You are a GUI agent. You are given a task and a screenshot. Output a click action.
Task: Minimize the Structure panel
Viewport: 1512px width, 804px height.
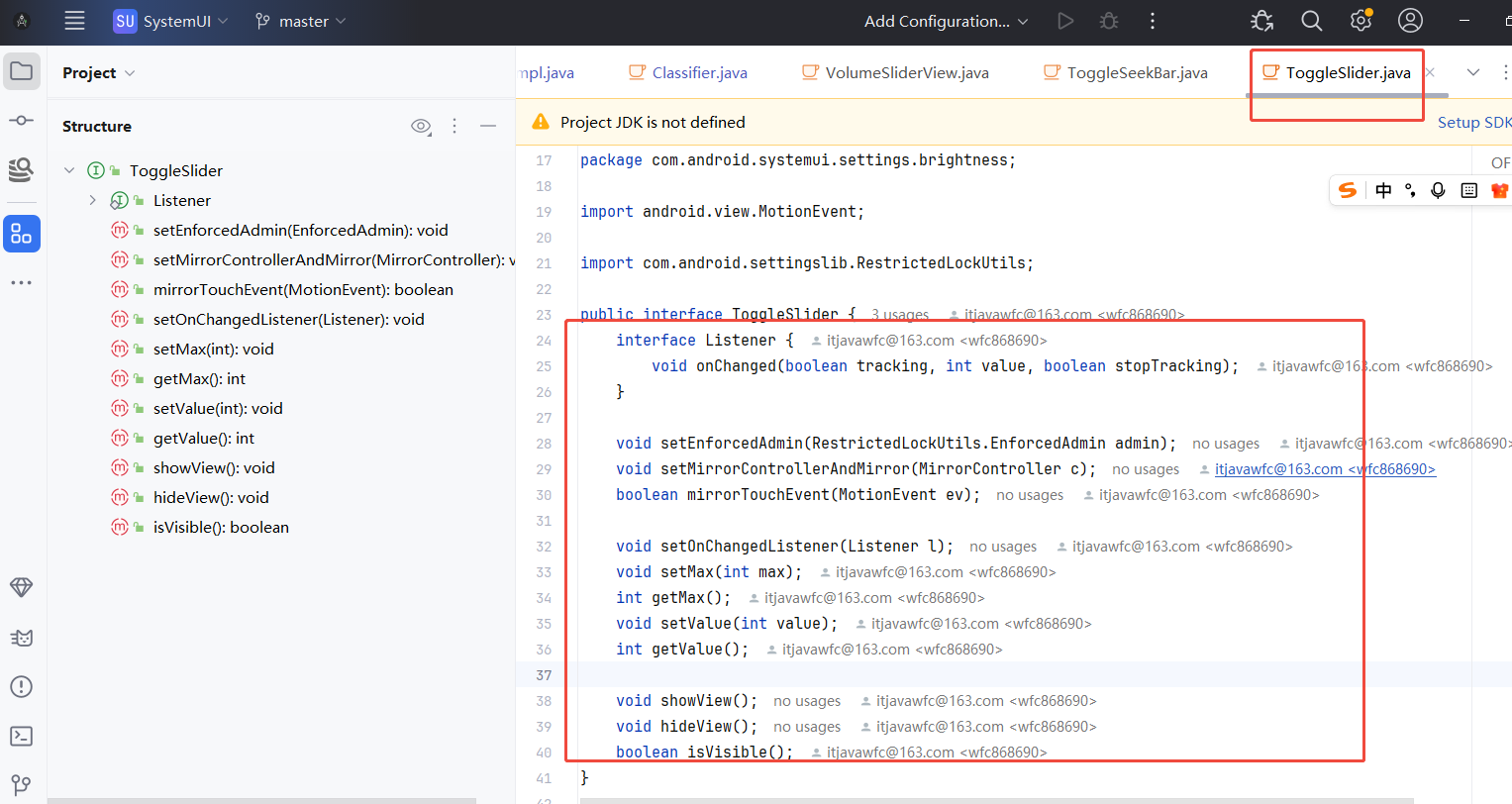488,126
